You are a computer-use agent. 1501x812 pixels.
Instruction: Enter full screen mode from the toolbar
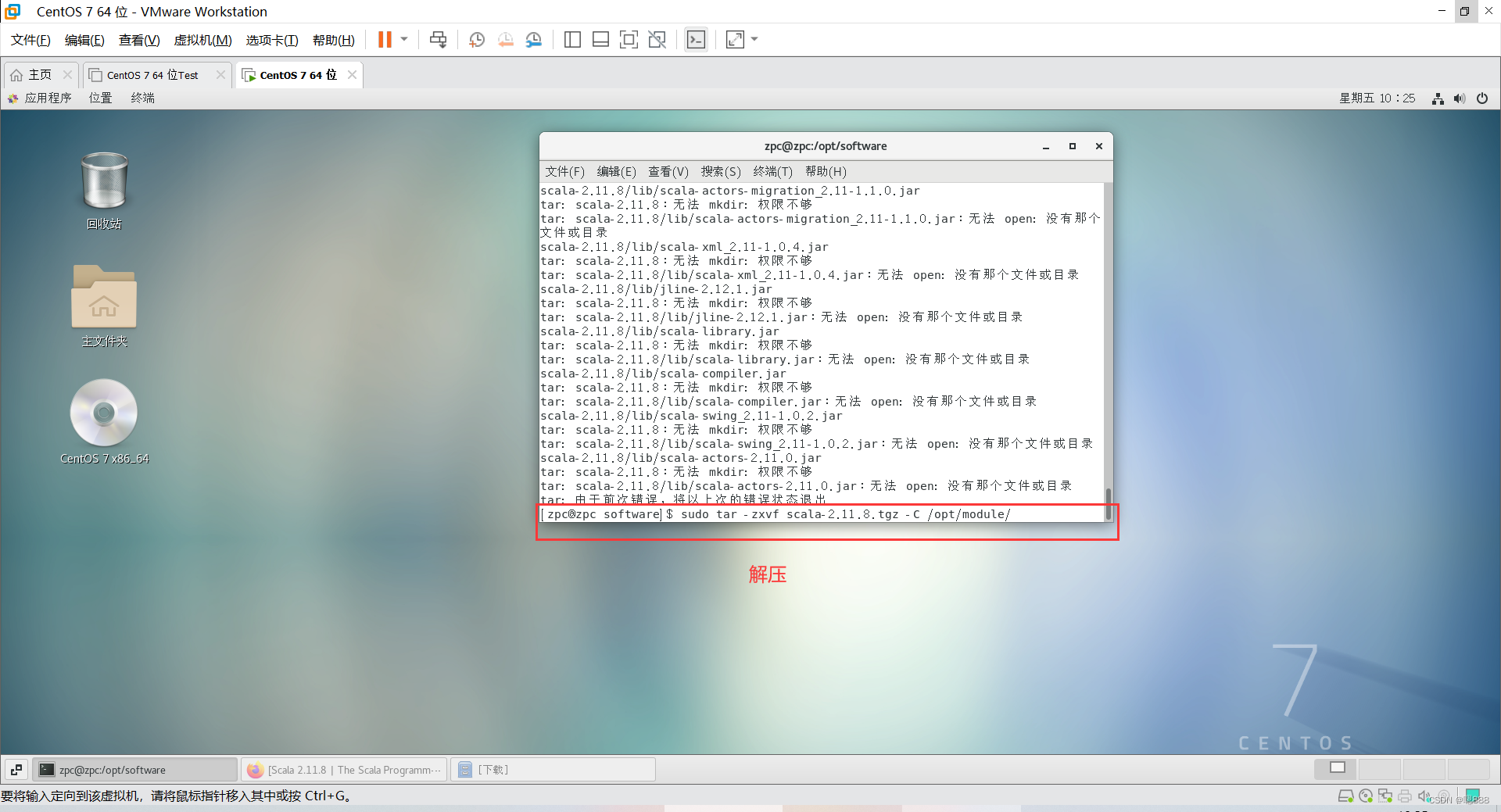tap(629, 39)
